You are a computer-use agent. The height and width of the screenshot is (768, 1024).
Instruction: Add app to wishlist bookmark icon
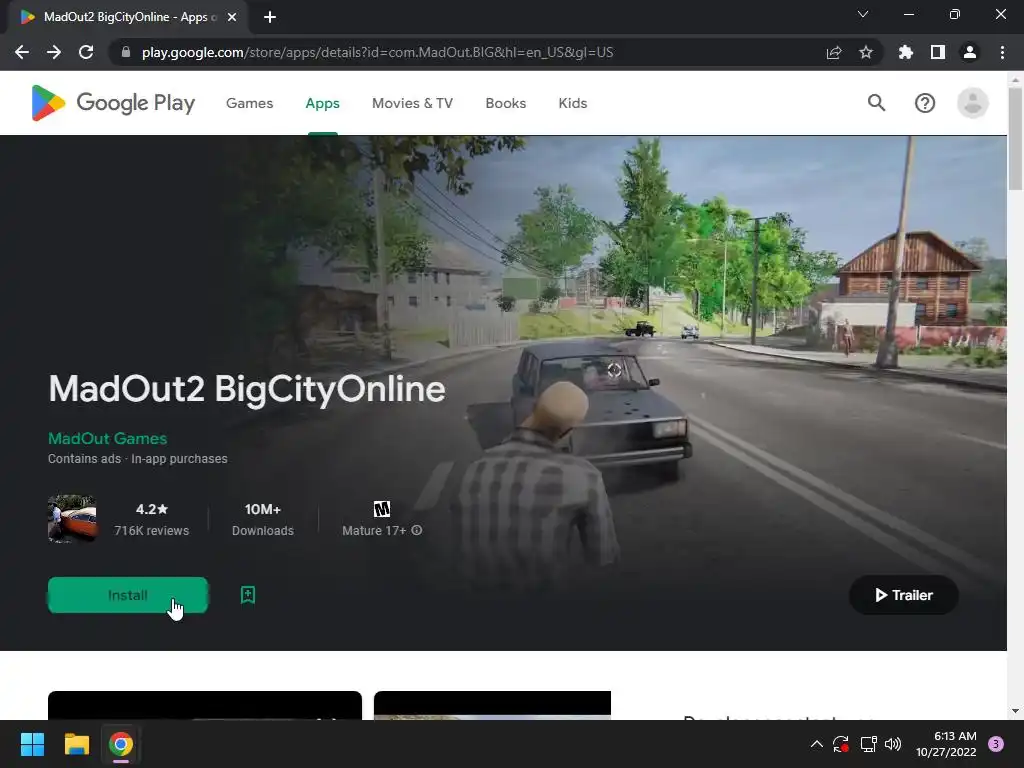coord(248,595)
